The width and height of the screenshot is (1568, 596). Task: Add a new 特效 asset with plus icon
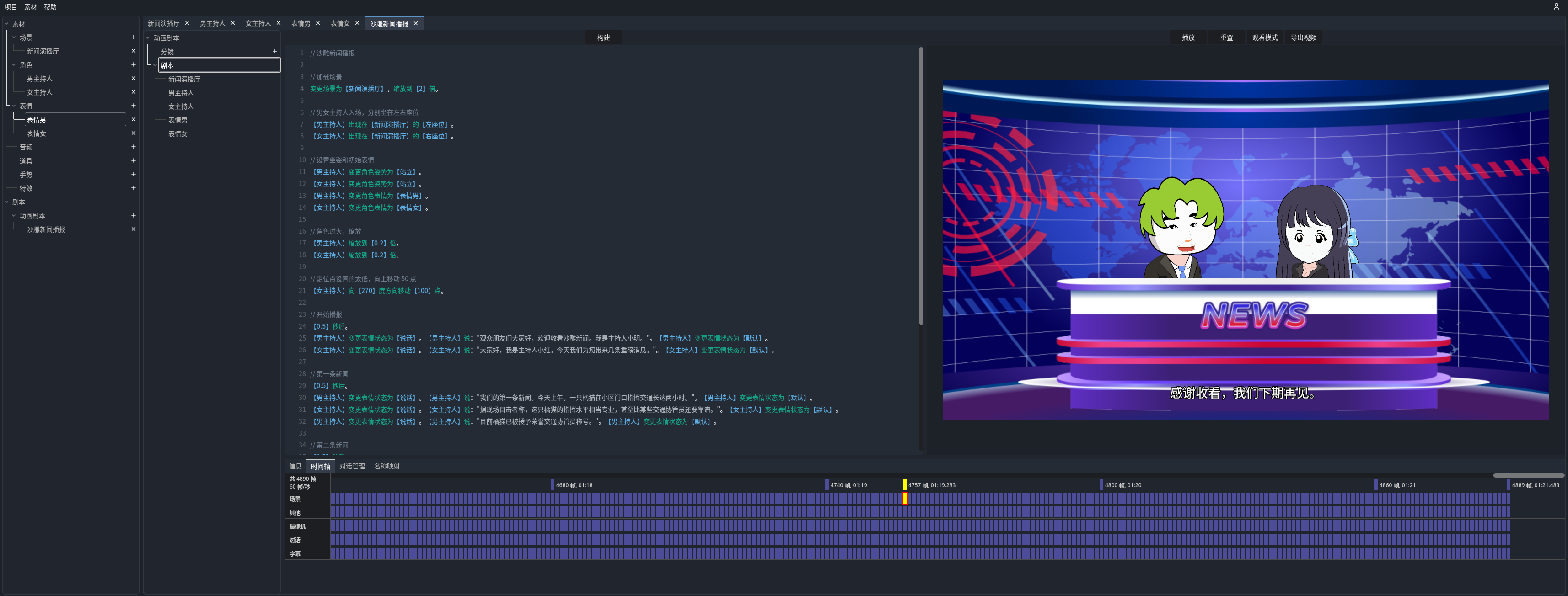click(133, 188)
